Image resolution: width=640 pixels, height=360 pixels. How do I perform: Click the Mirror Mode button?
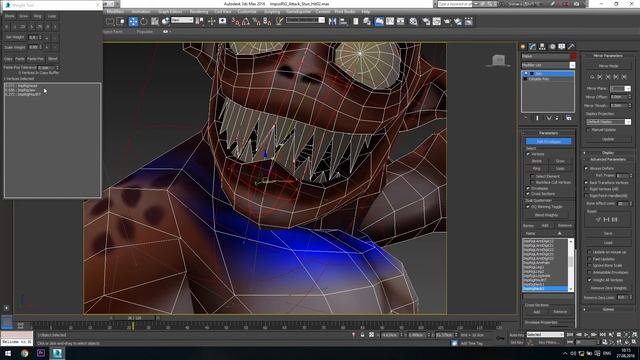pos(608,66)
